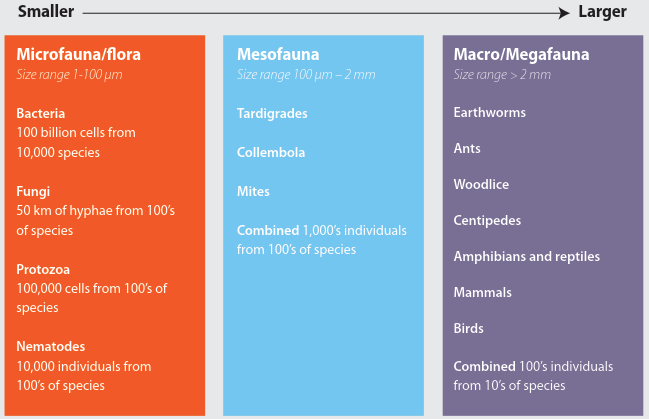Image resolution: width=649 pixels, height=419 pixels.
Task: Click the Smaller label at top
Action: (37, 12)
